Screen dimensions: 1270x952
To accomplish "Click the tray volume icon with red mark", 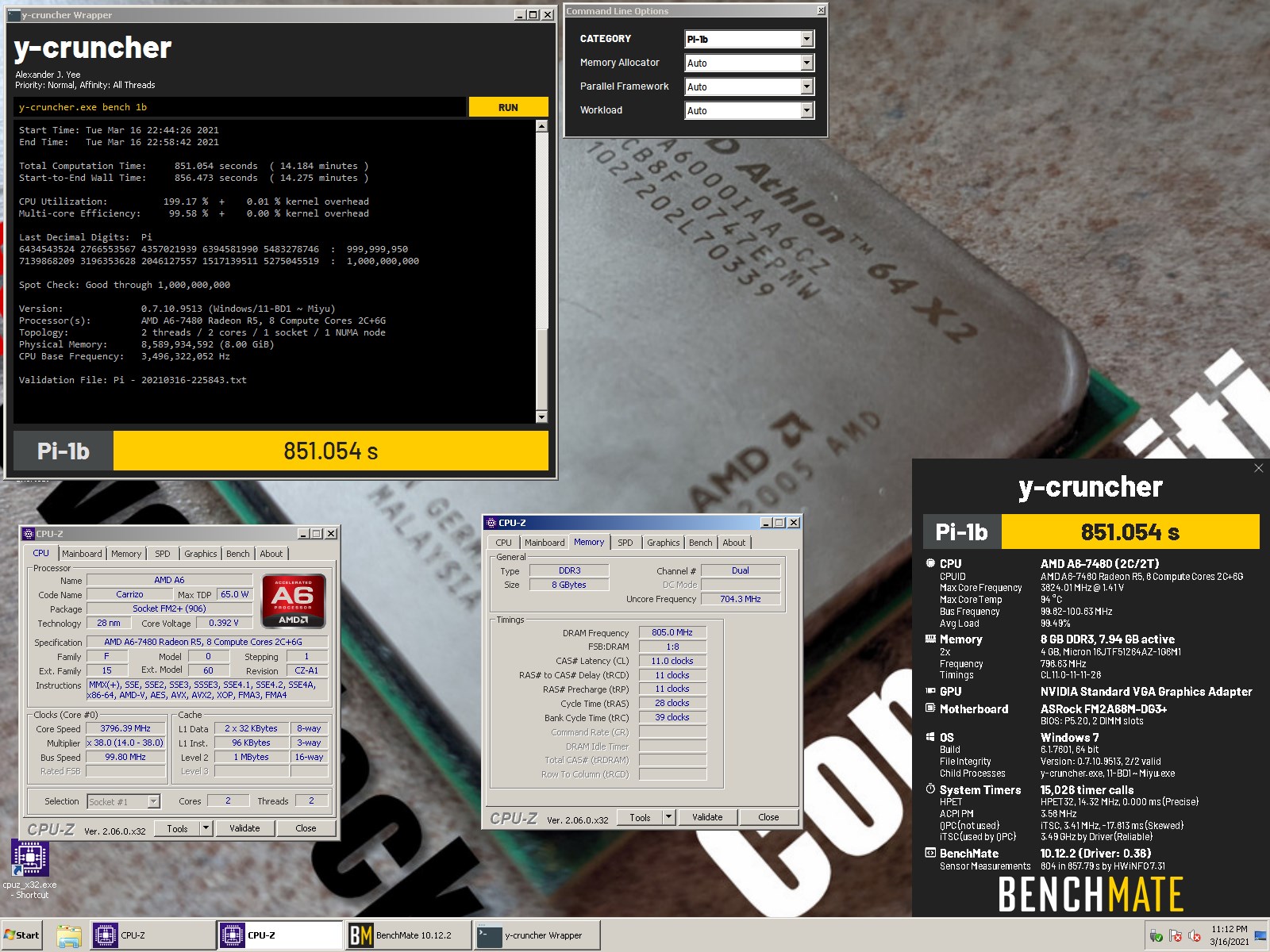I will [1195, 936].
